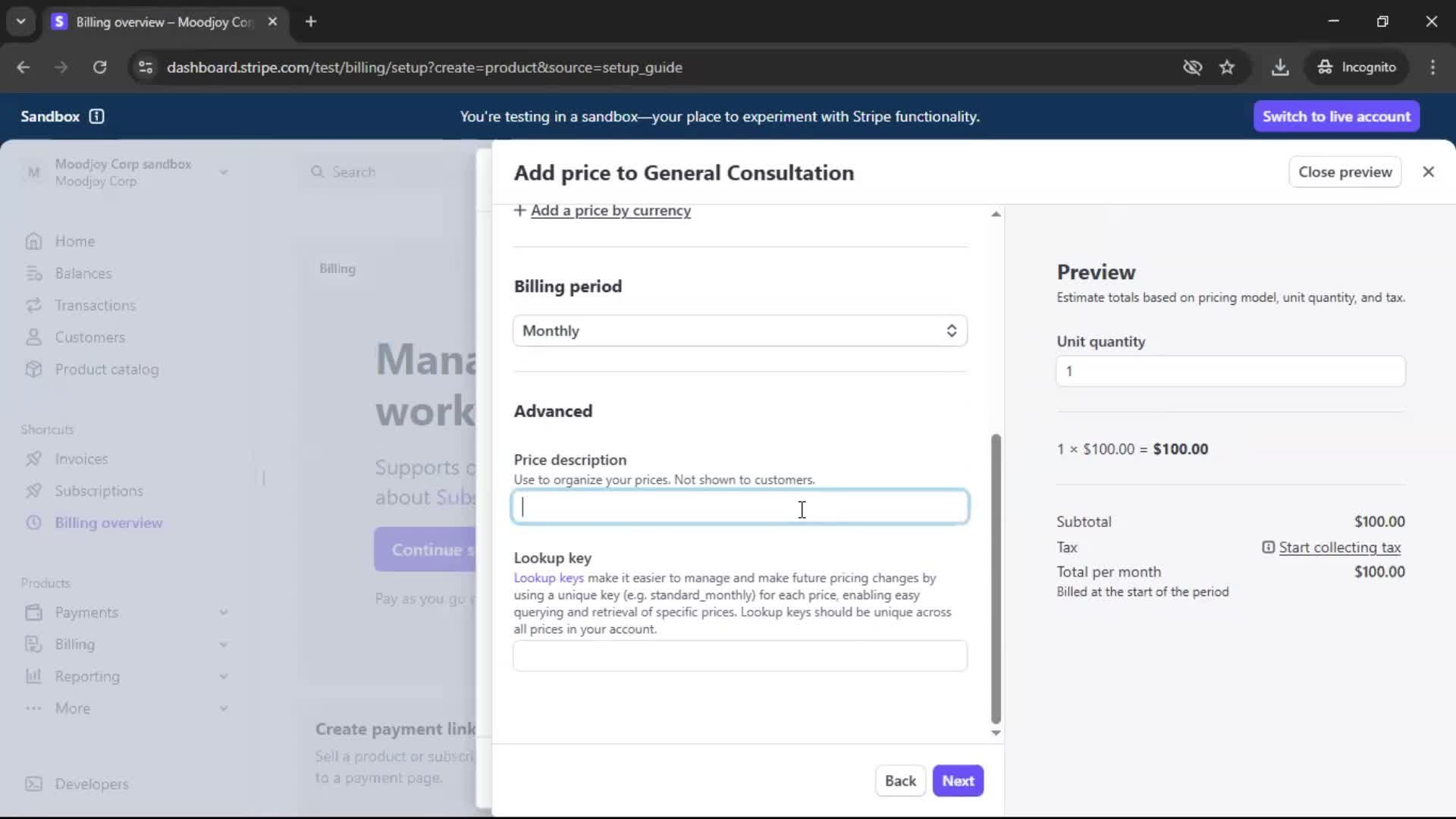Open Customers from sidebar
The height and width of the screenshot is (819, 1456).
click(x=89, y=337)
